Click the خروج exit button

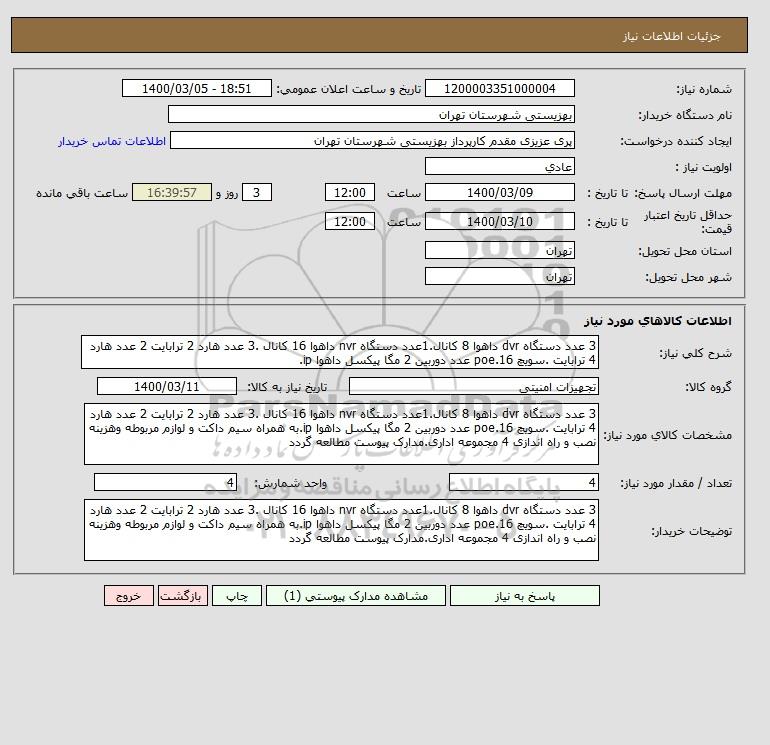point(129,596)
